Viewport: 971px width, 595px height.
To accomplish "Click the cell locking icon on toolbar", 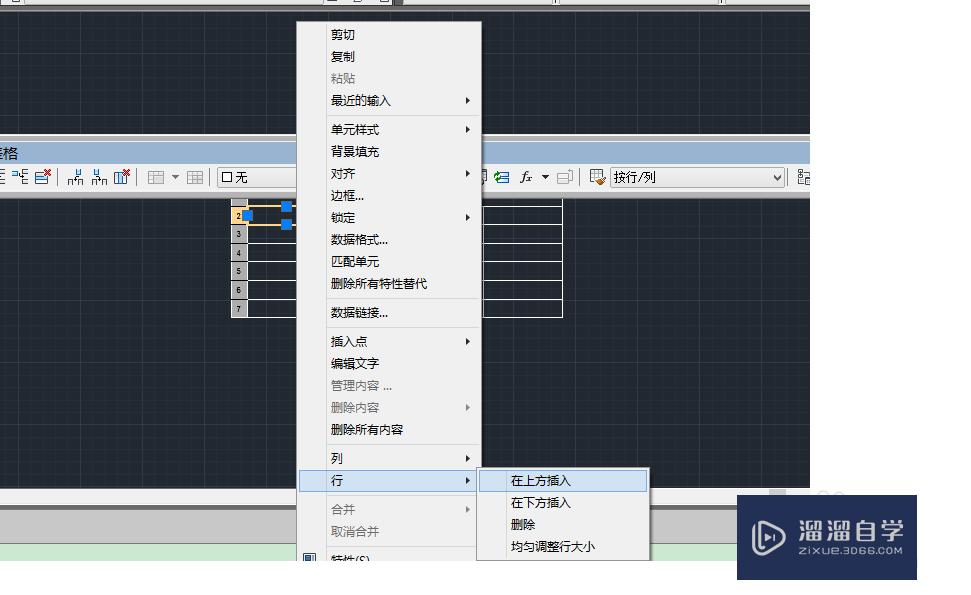I will point(485,177).
